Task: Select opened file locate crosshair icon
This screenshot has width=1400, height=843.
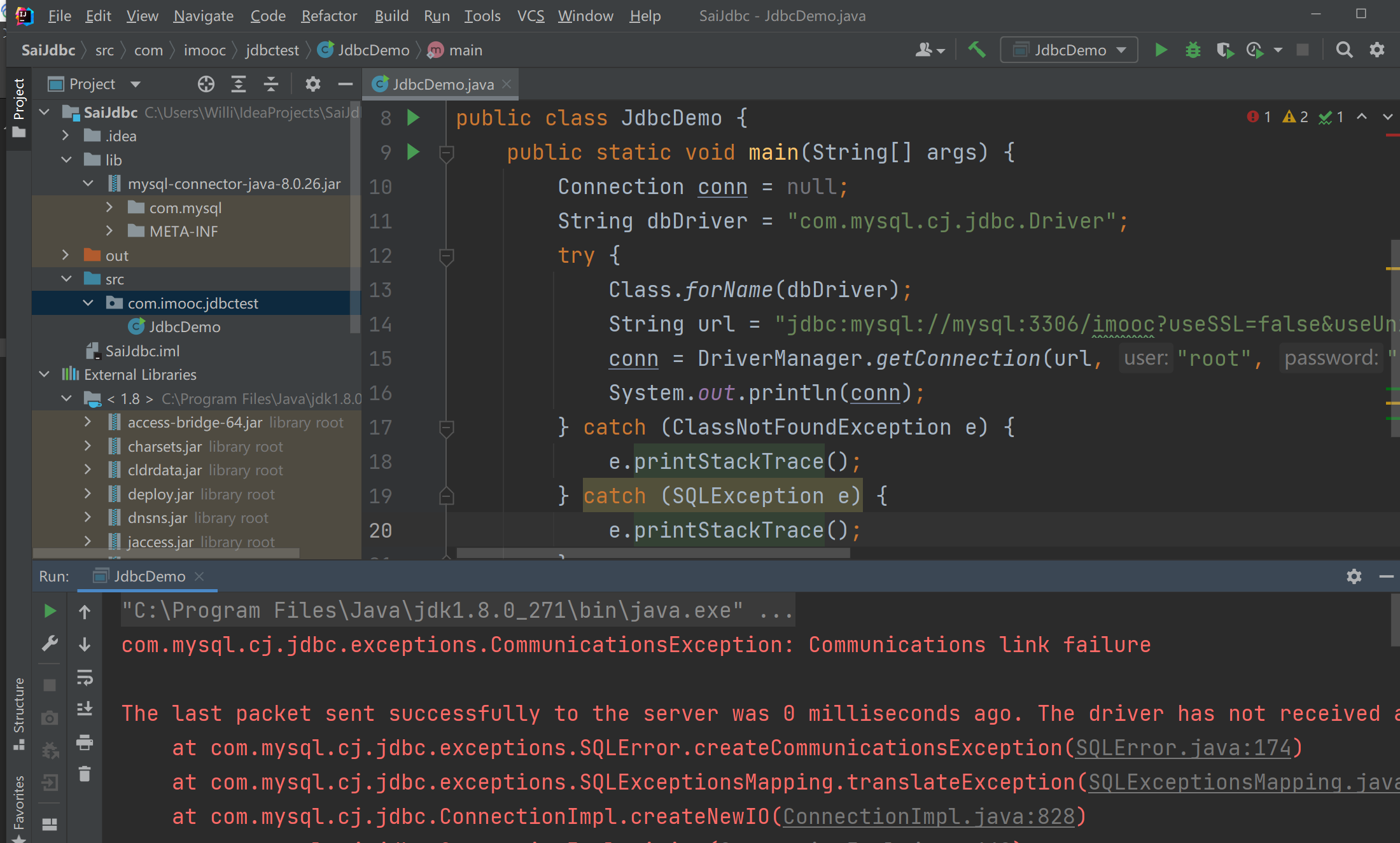Action: pyautogui.click(x=206, y=84)
